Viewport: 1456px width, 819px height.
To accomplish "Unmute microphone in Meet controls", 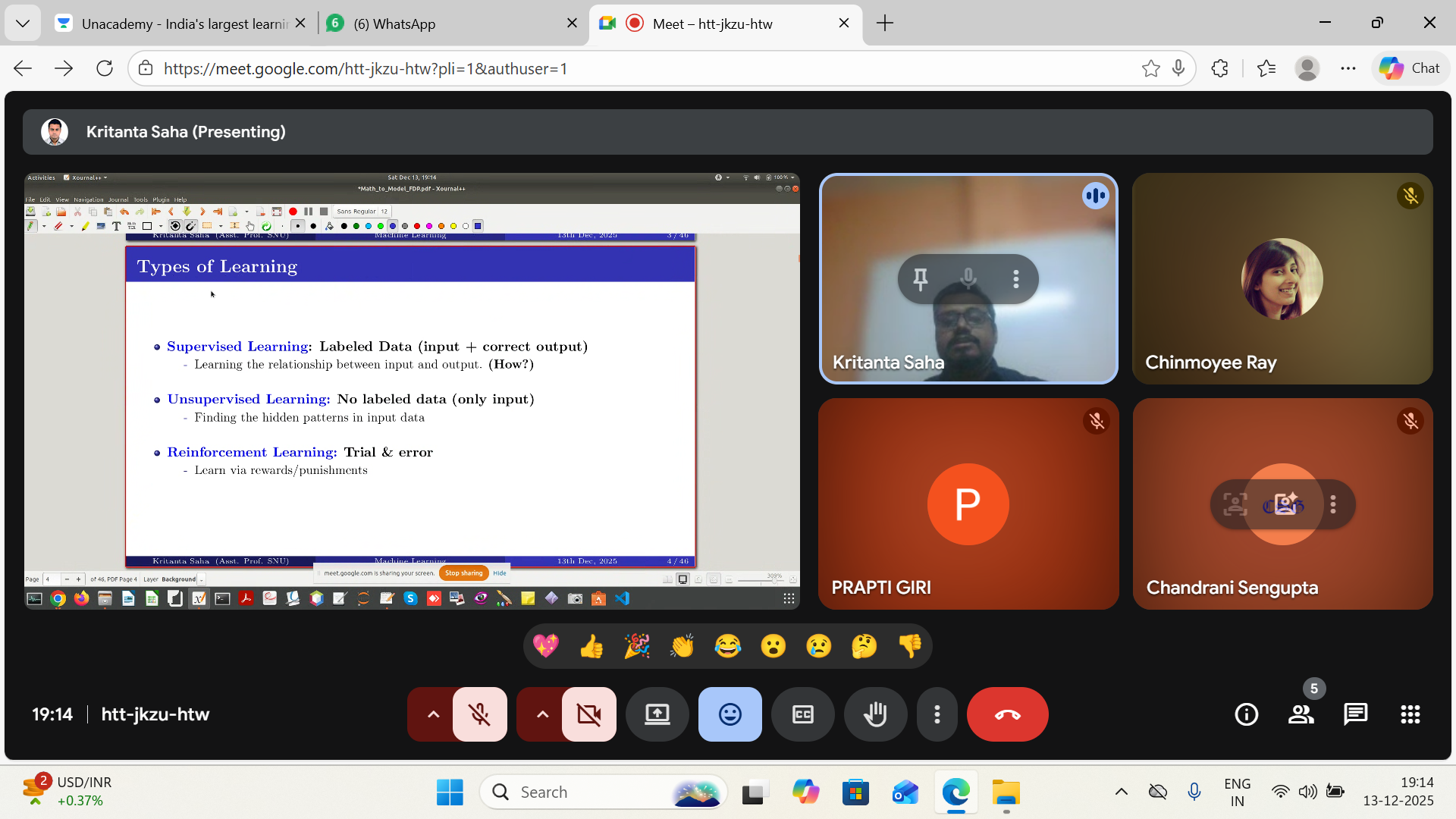I will [479, 714].
